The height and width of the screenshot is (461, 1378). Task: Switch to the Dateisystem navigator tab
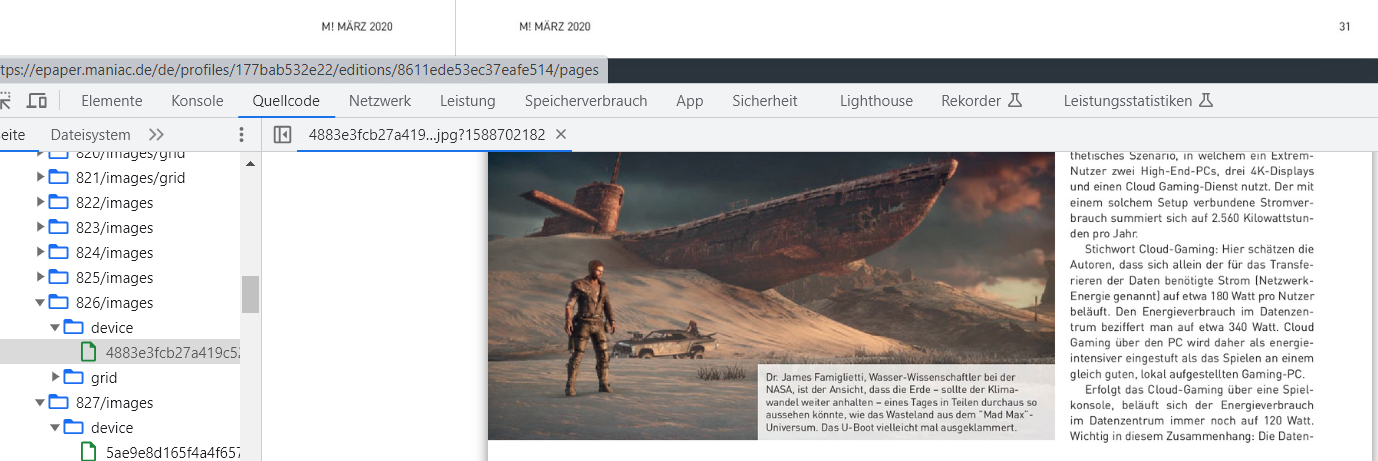(90, 134)
